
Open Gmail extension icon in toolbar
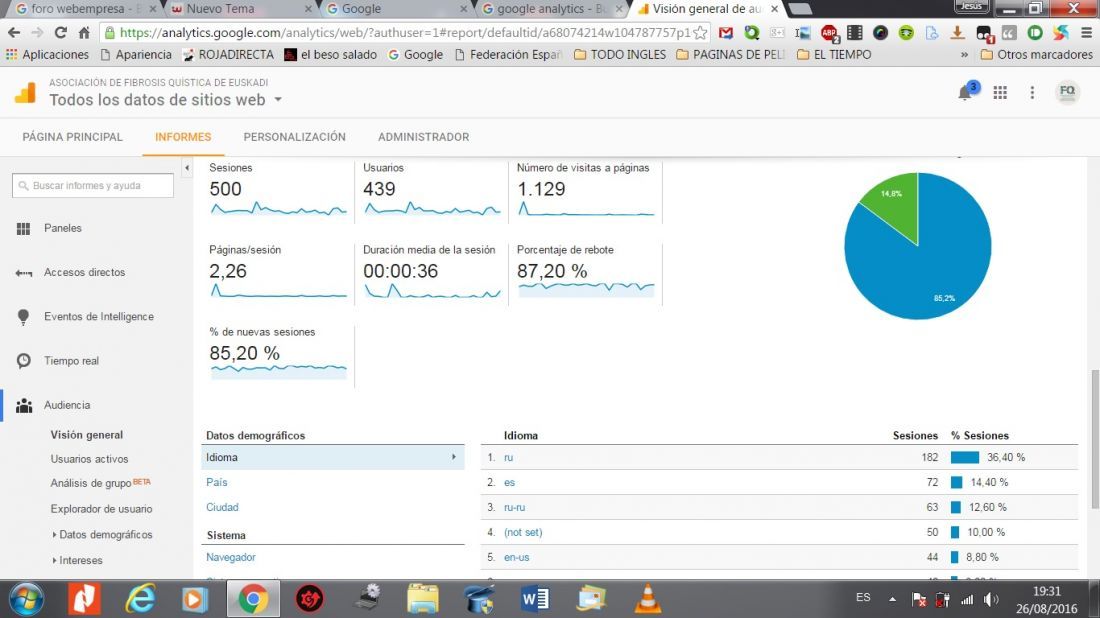point(726,32)
